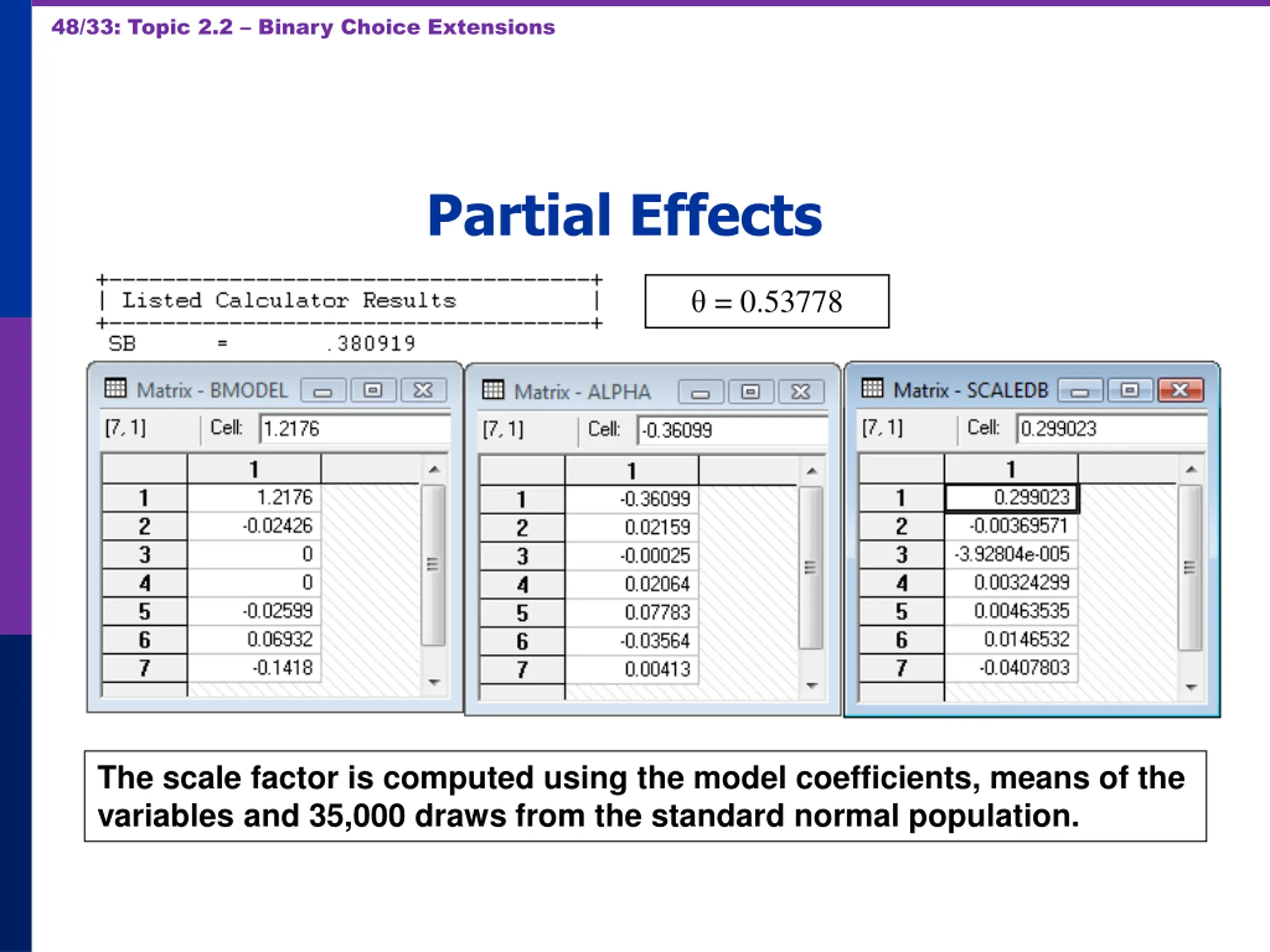The width and height of the screenshot is (1270, 952).
Task: Click row header 2 in SCALEDB matrix
Action: click(x=901, y=526)
